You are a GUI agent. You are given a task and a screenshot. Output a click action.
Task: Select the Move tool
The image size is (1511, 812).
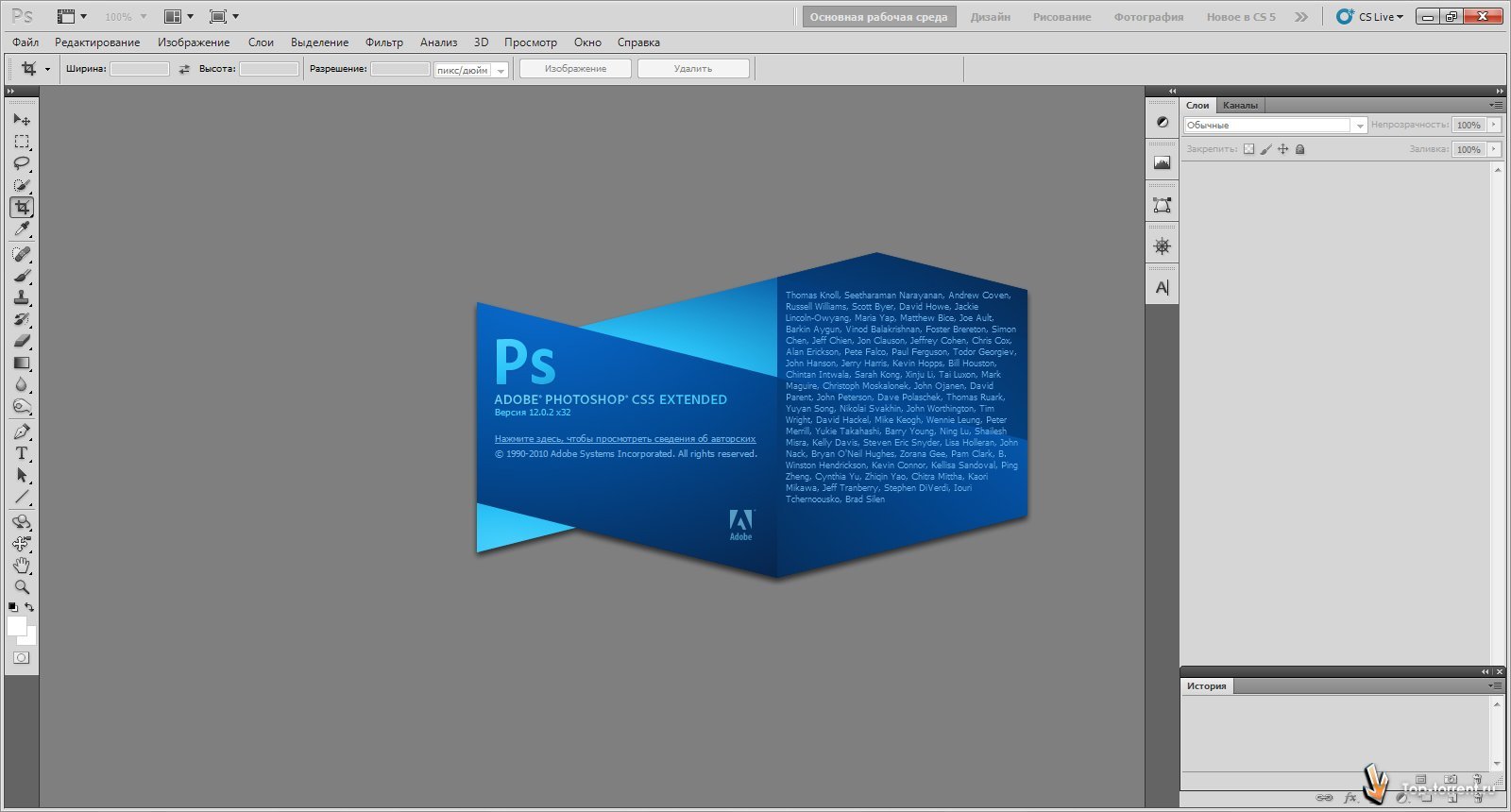click(22, 120)
